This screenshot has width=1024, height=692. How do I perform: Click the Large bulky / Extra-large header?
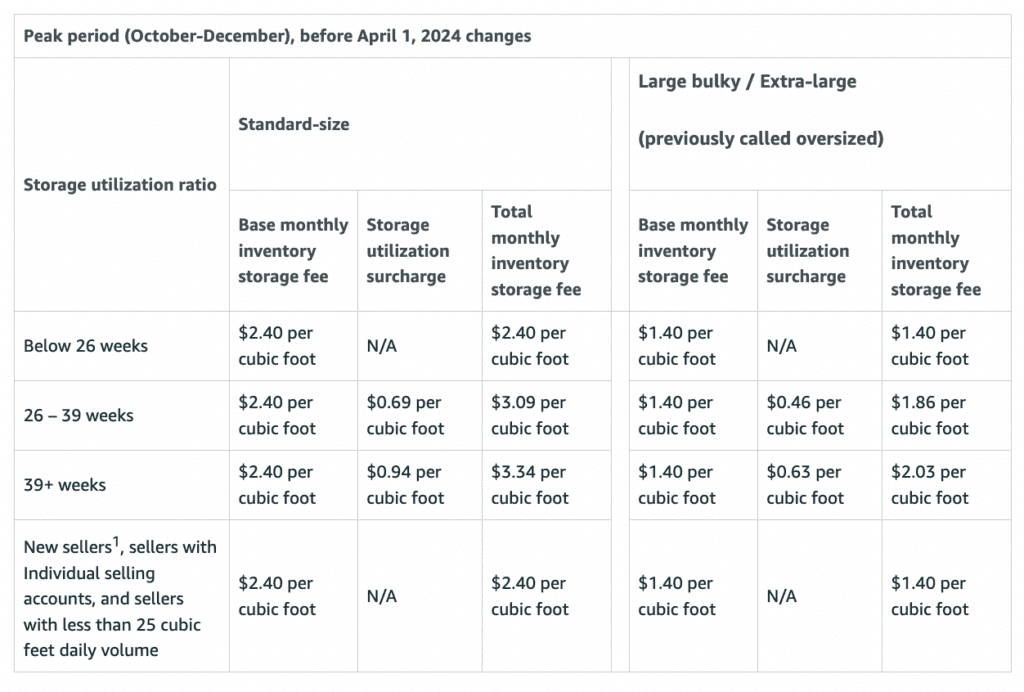coord(747,82)
